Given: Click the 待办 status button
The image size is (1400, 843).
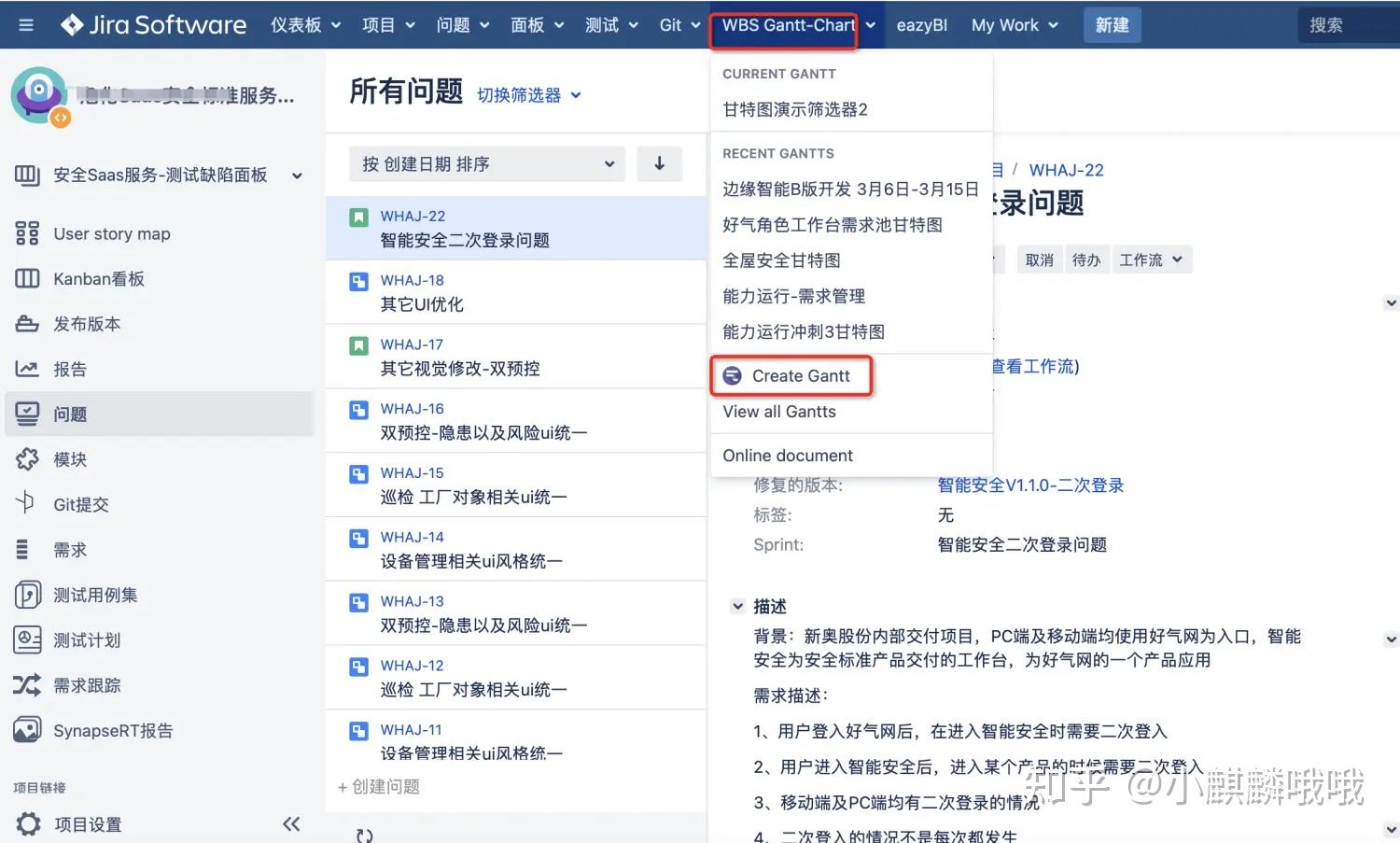Looking at the screenshot, I should (1085, 260).
